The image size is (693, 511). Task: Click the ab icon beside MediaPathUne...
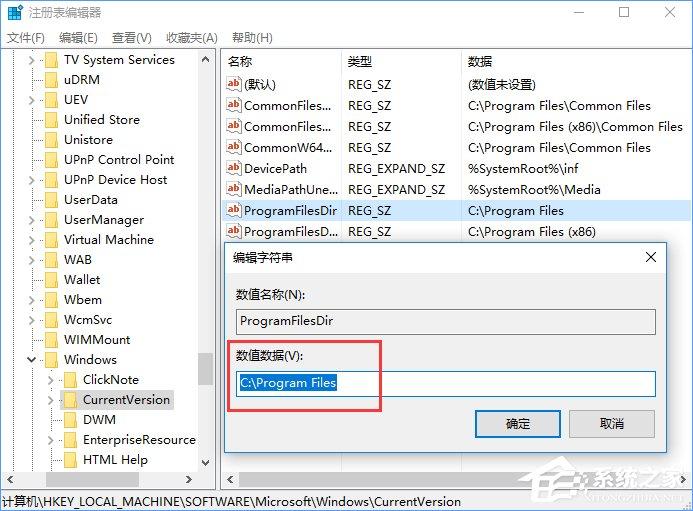(x=234, y=189)
